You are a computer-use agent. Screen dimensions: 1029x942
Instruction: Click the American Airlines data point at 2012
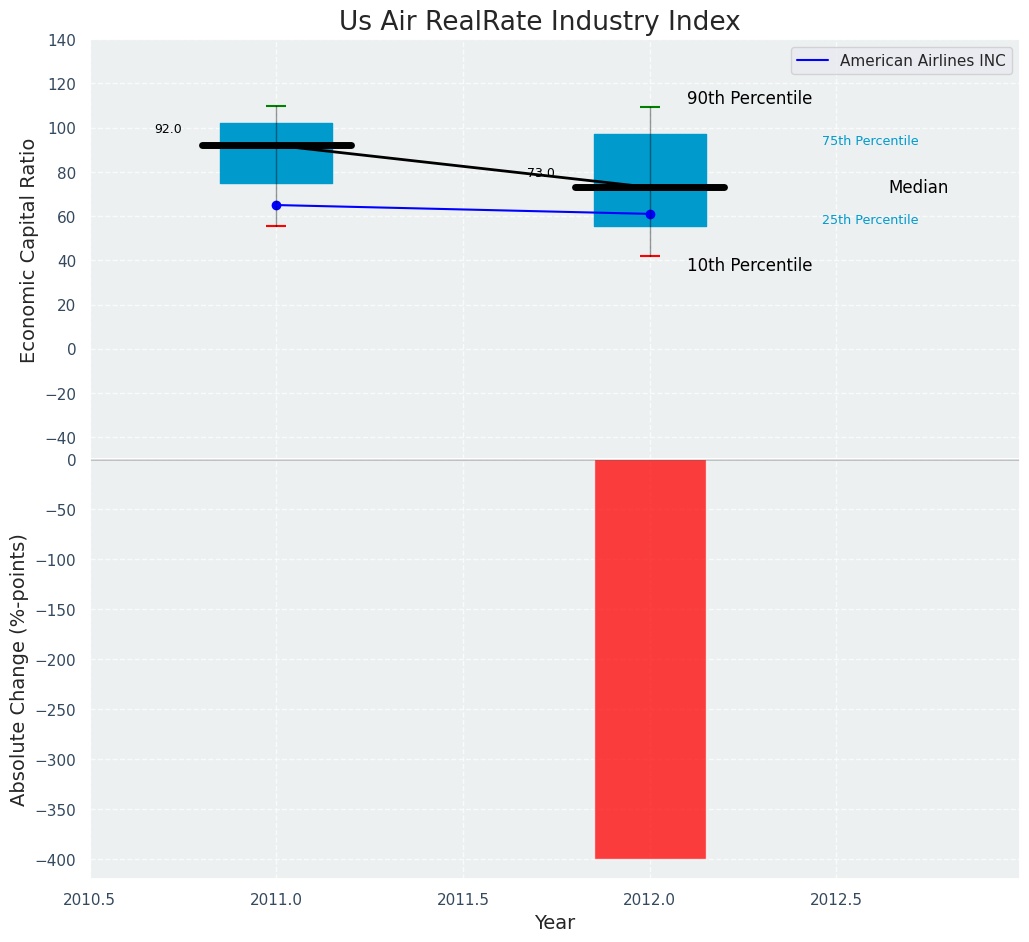(650, 214)
